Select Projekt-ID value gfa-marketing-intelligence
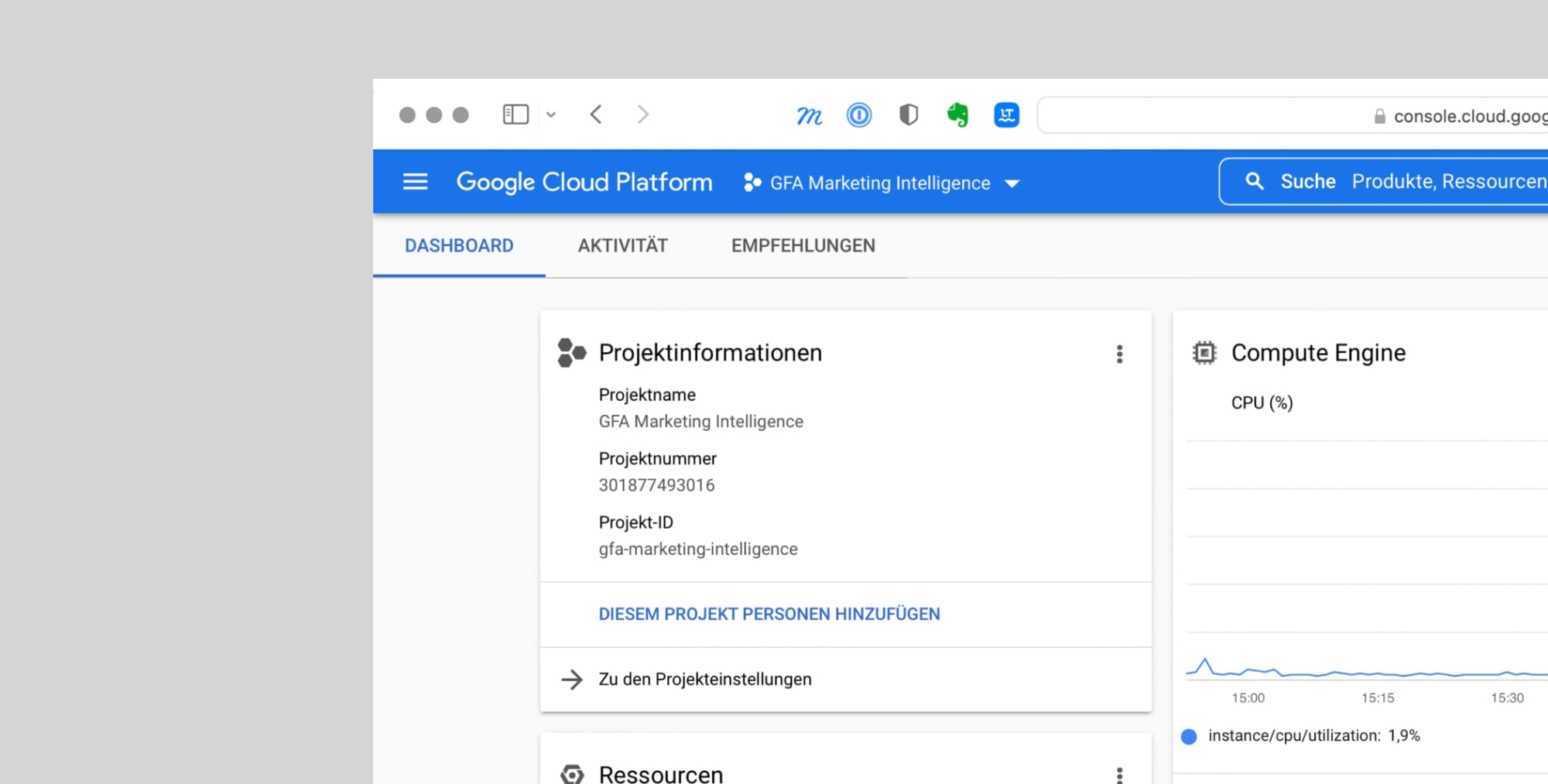This screenshot has height=784, width=1548. pyautogui.click(x=698, y=549)
